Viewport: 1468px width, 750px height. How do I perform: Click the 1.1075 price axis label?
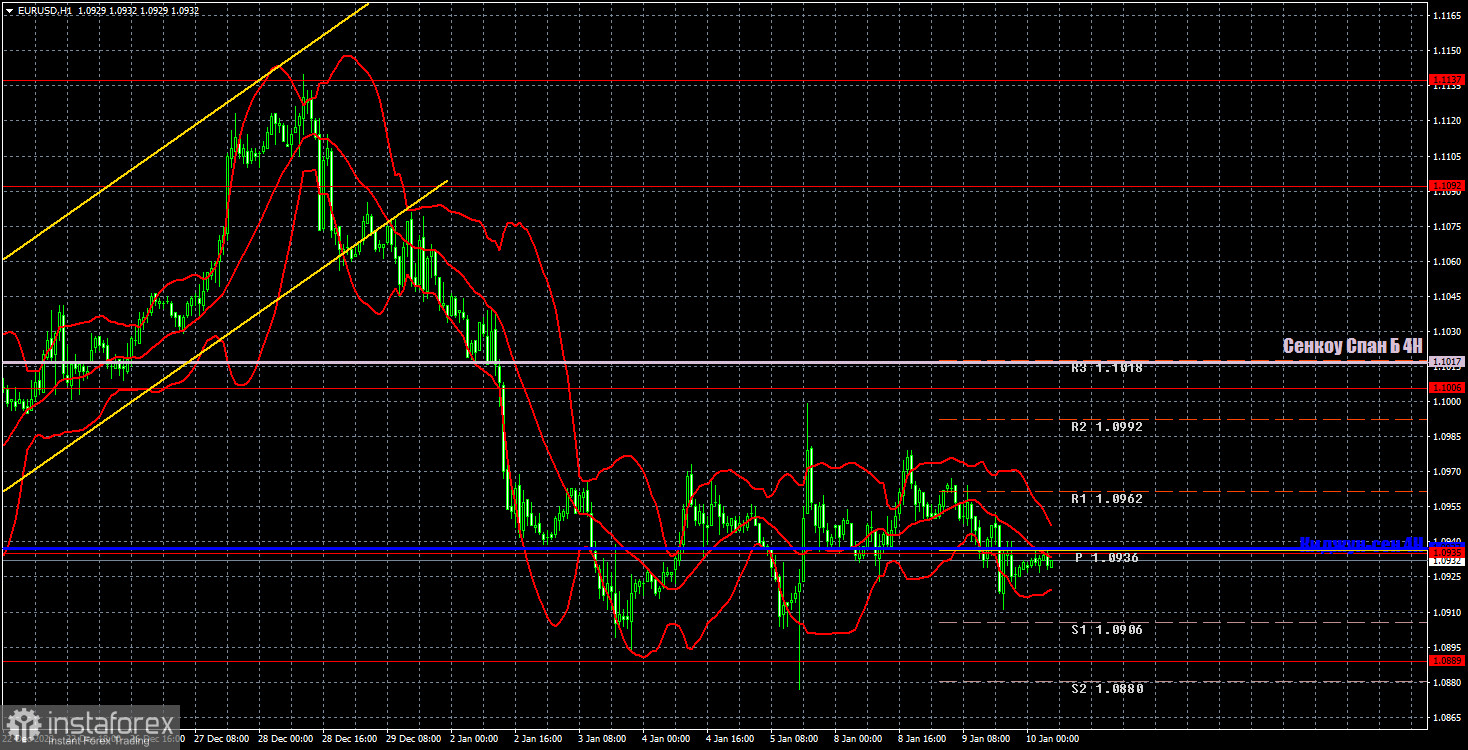(1448, 227)
